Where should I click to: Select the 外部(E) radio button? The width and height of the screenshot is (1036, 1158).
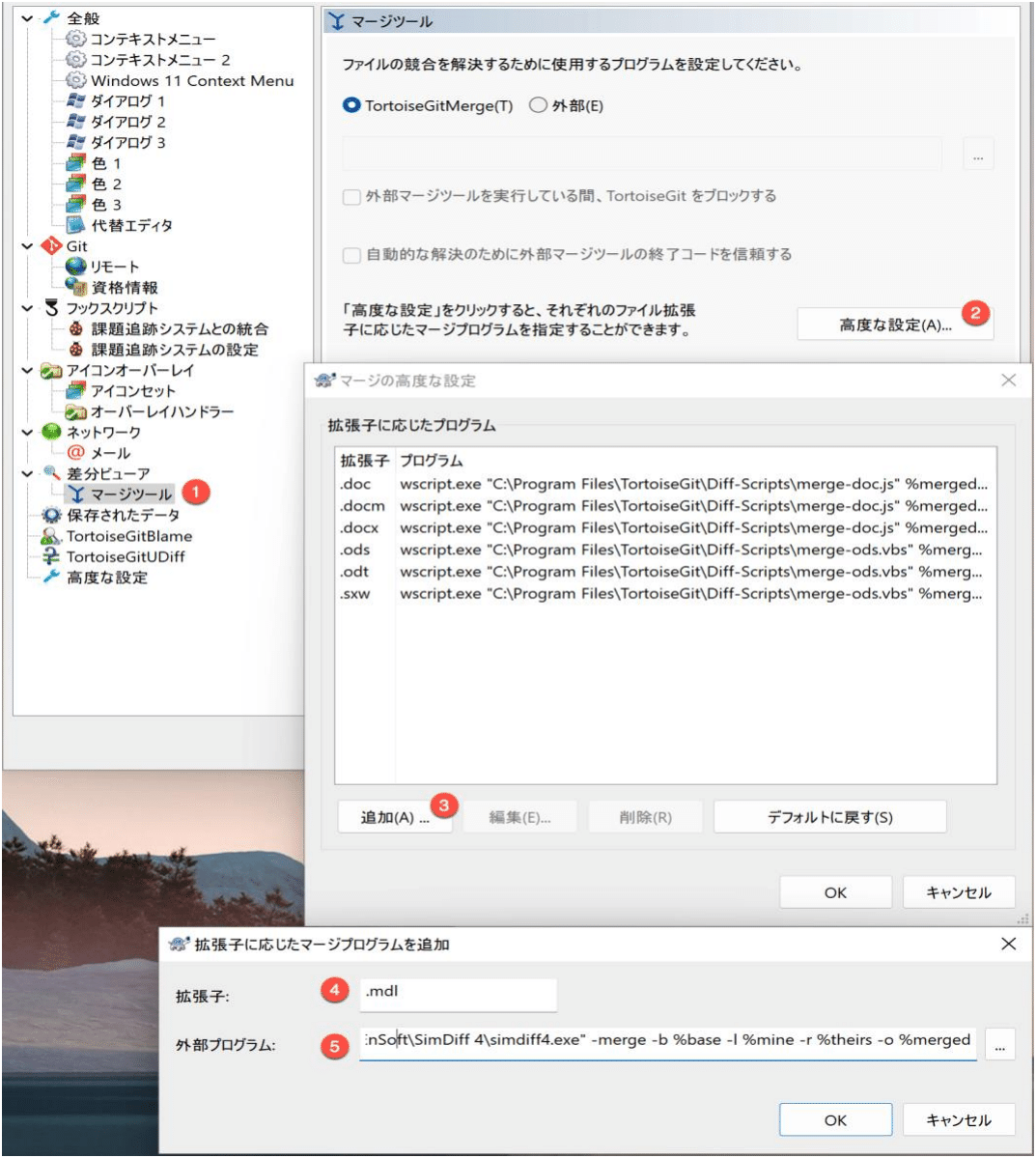(x=539, y=105)
